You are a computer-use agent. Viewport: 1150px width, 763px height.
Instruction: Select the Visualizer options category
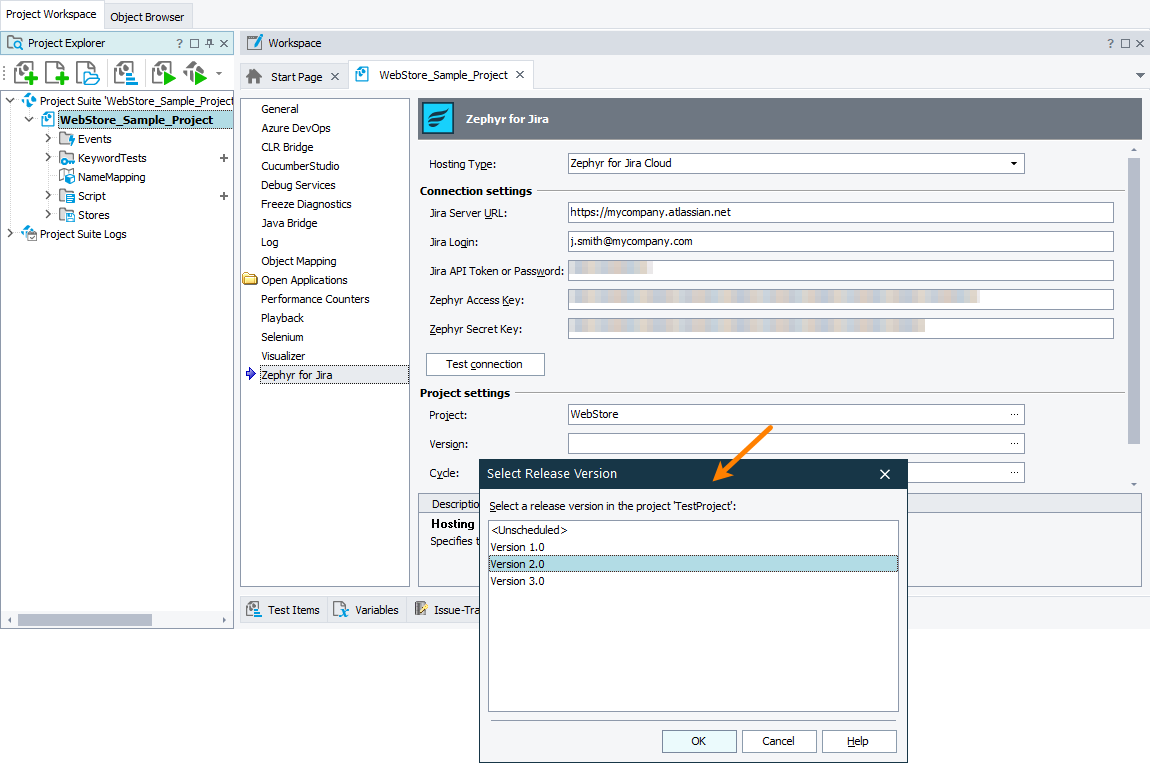point(283,356)
